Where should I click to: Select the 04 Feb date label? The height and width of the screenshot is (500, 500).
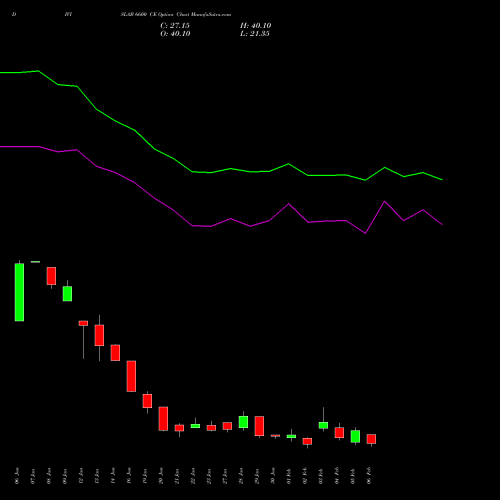point(337,476)
